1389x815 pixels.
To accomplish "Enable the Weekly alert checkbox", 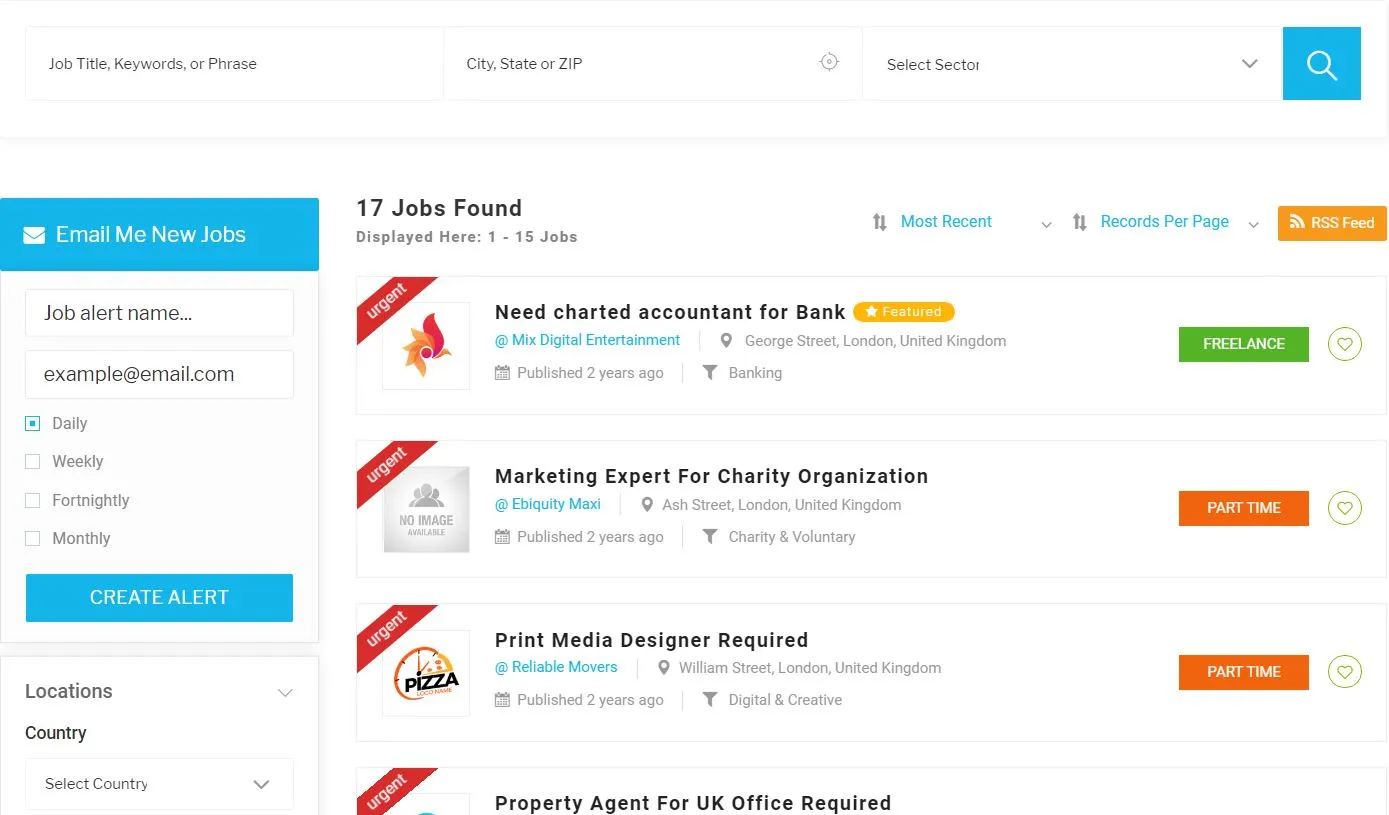I will click(x=31, y=461).
